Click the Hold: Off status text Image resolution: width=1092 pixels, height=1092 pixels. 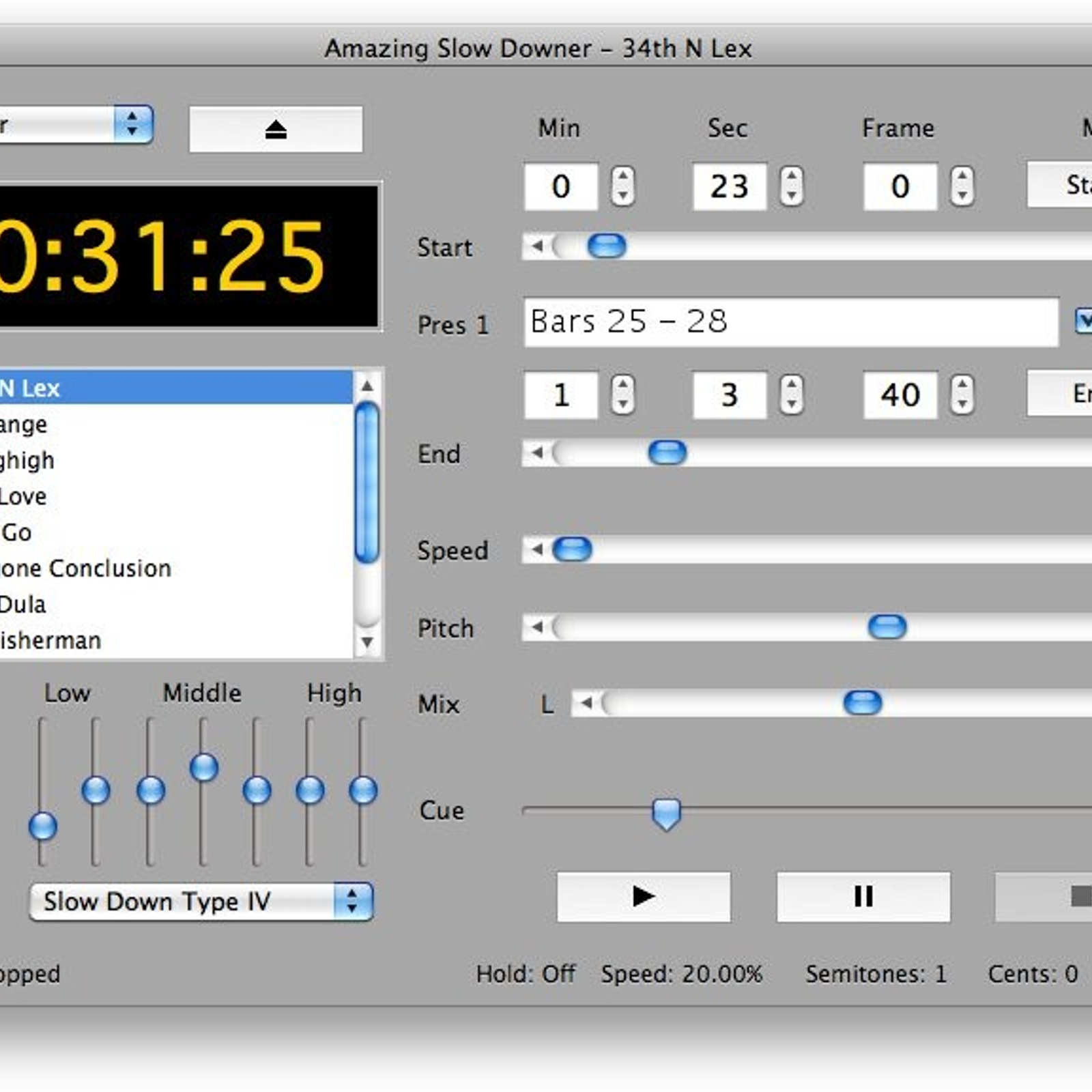tap(526, 973)
